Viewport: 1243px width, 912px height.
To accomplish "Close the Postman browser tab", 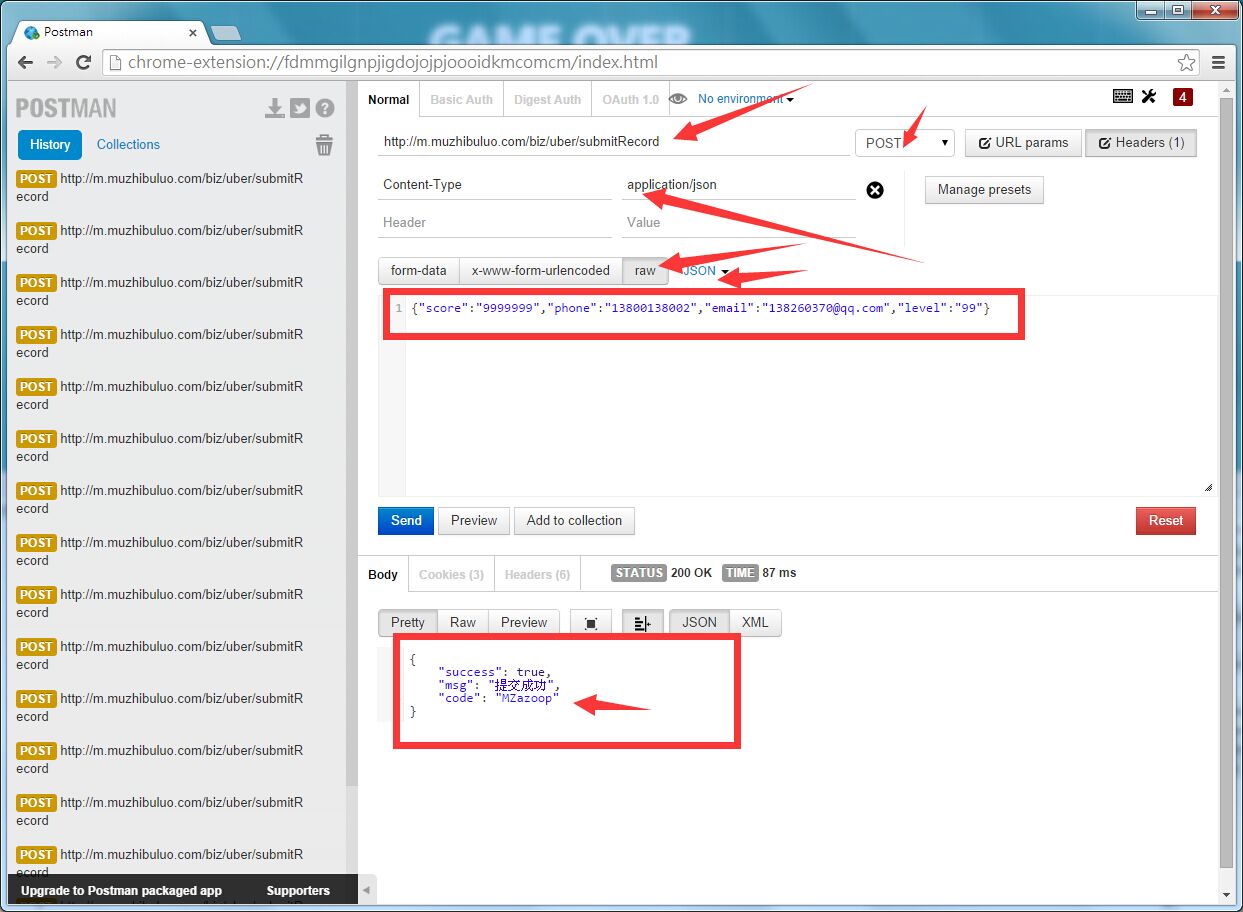I will coord(194,32).
